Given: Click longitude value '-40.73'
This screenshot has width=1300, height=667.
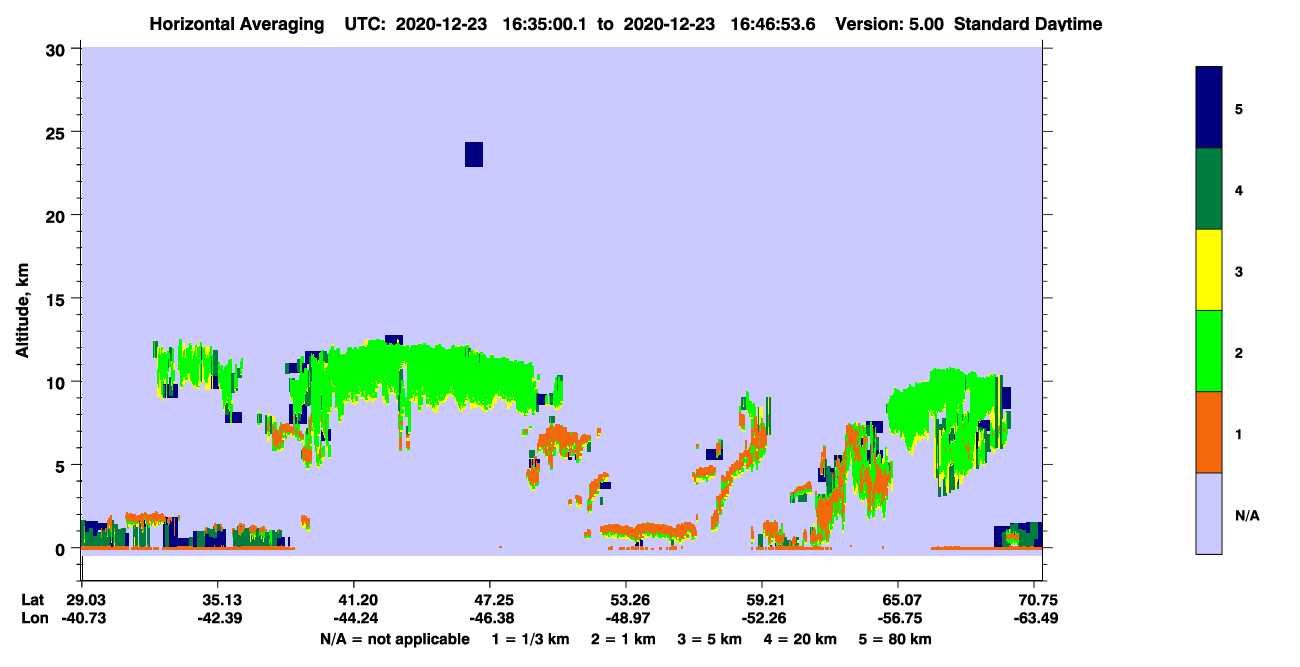Looking at the screenshot, I should click(x=84, y=617).
